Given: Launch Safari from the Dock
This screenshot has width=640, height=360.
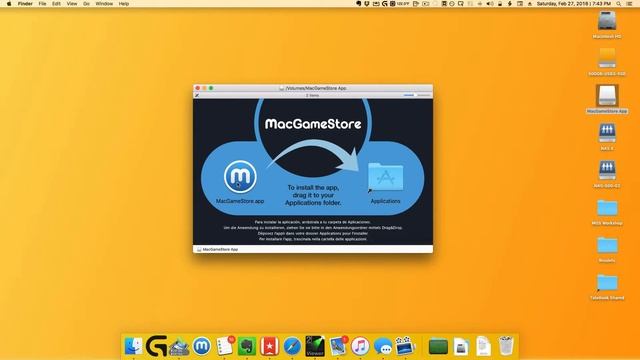Looking at the screenshot, I should click(x=292, y=346).
